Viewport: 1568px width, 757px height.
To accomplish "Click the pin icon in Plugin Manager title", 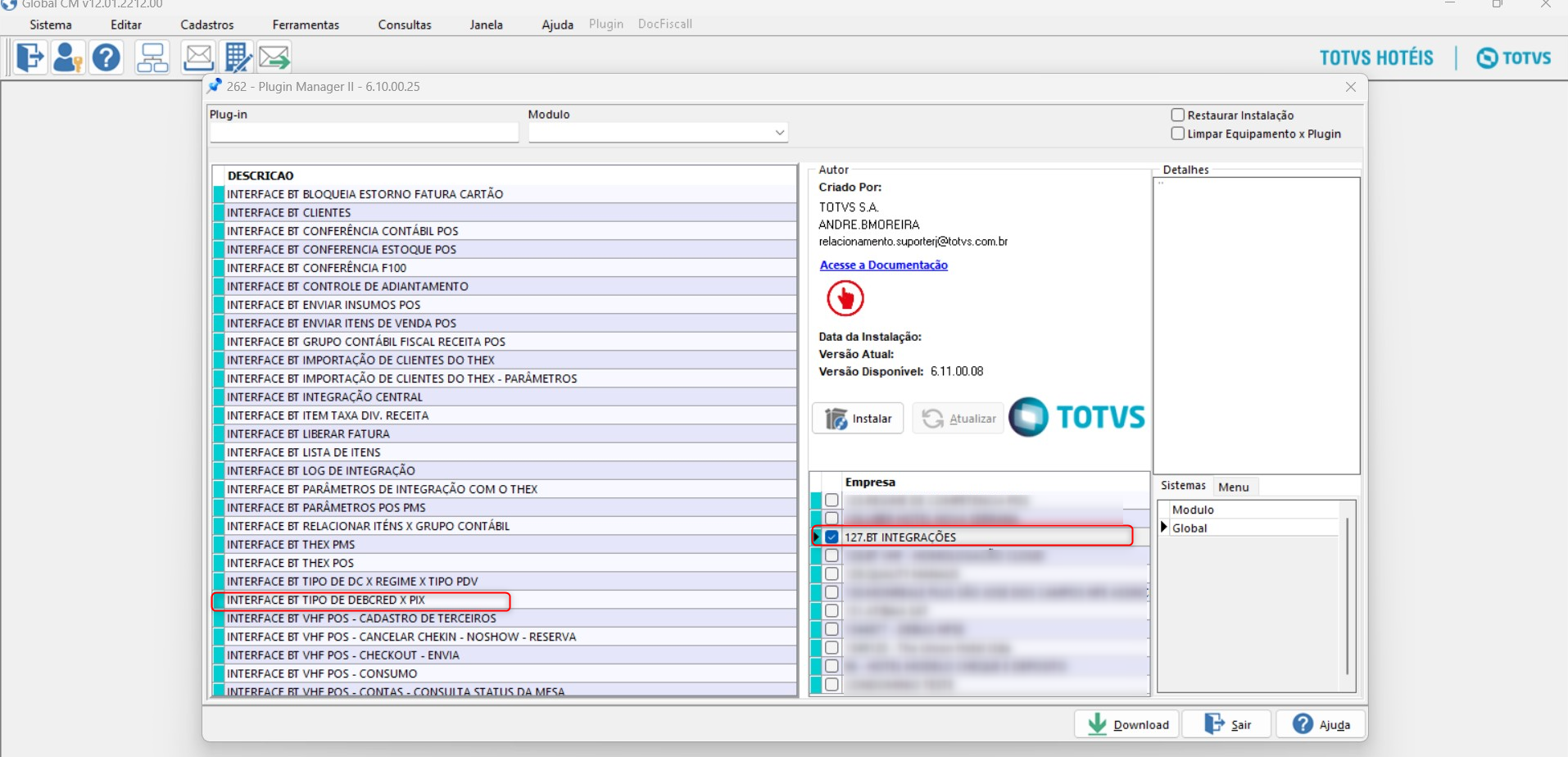I will (x=215, y=86).
